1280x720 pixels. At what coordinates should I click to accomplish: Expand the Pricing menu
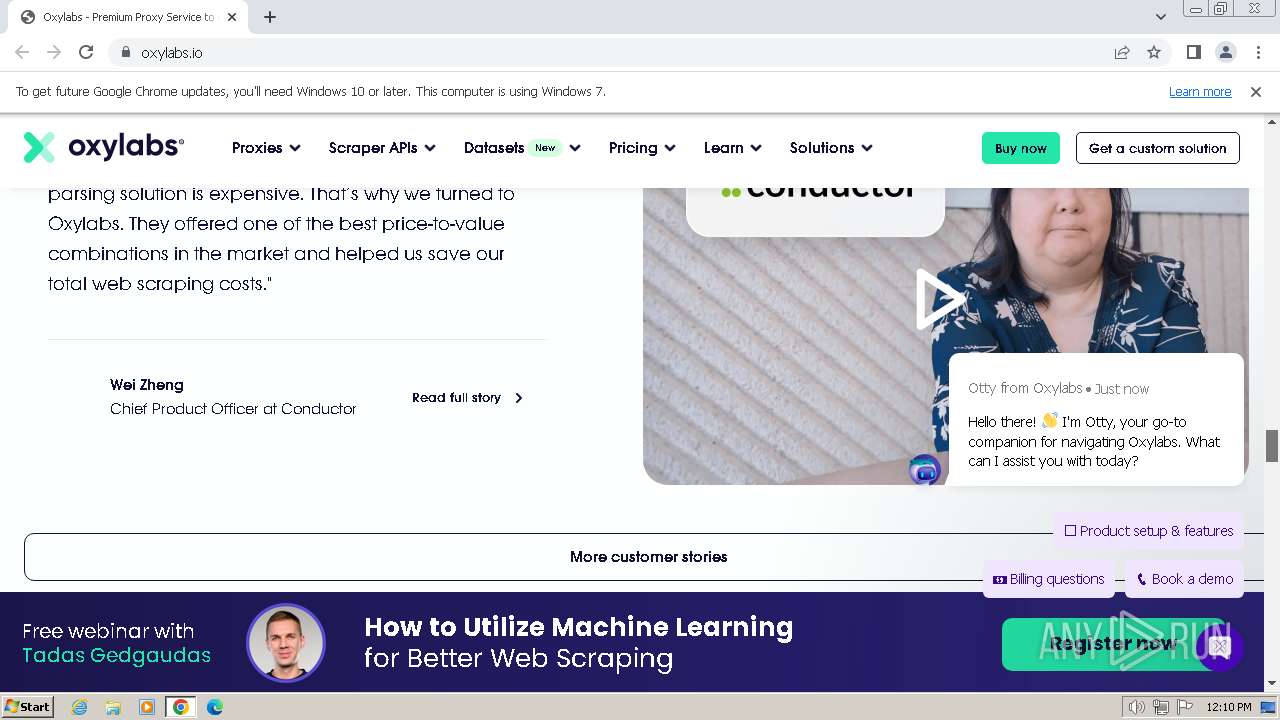coord(642,147)
